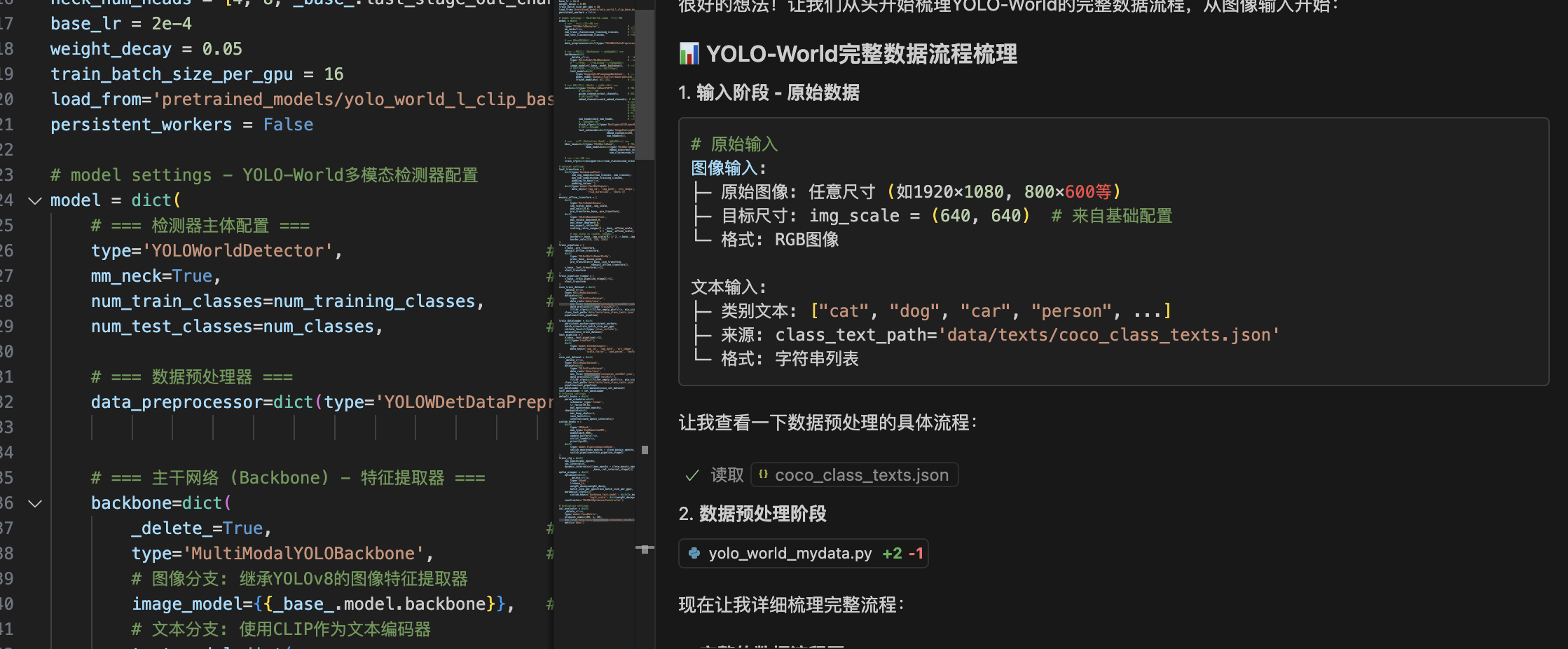1568x649 pixels.
Task: Click the heading 2. 数据预处理阶段
Action: click(752, 514)
